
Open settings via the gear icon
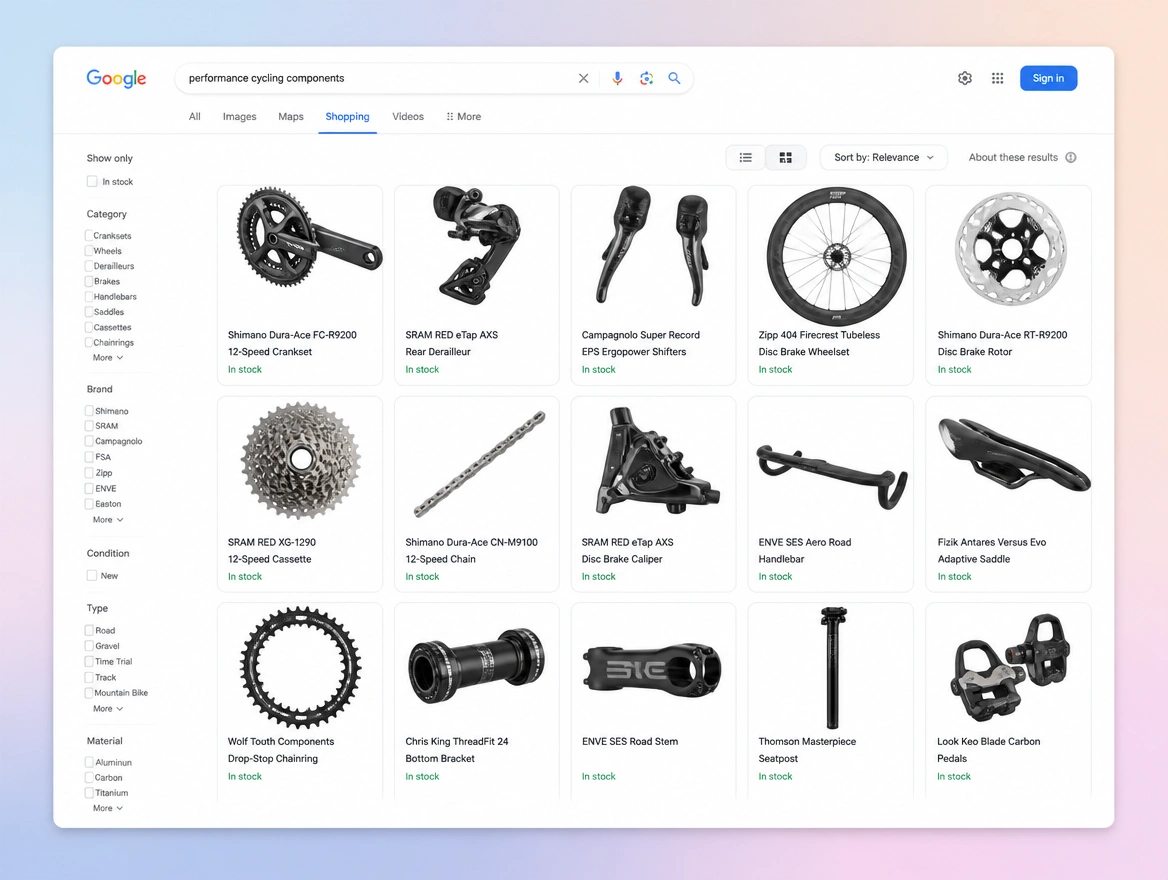965,78
